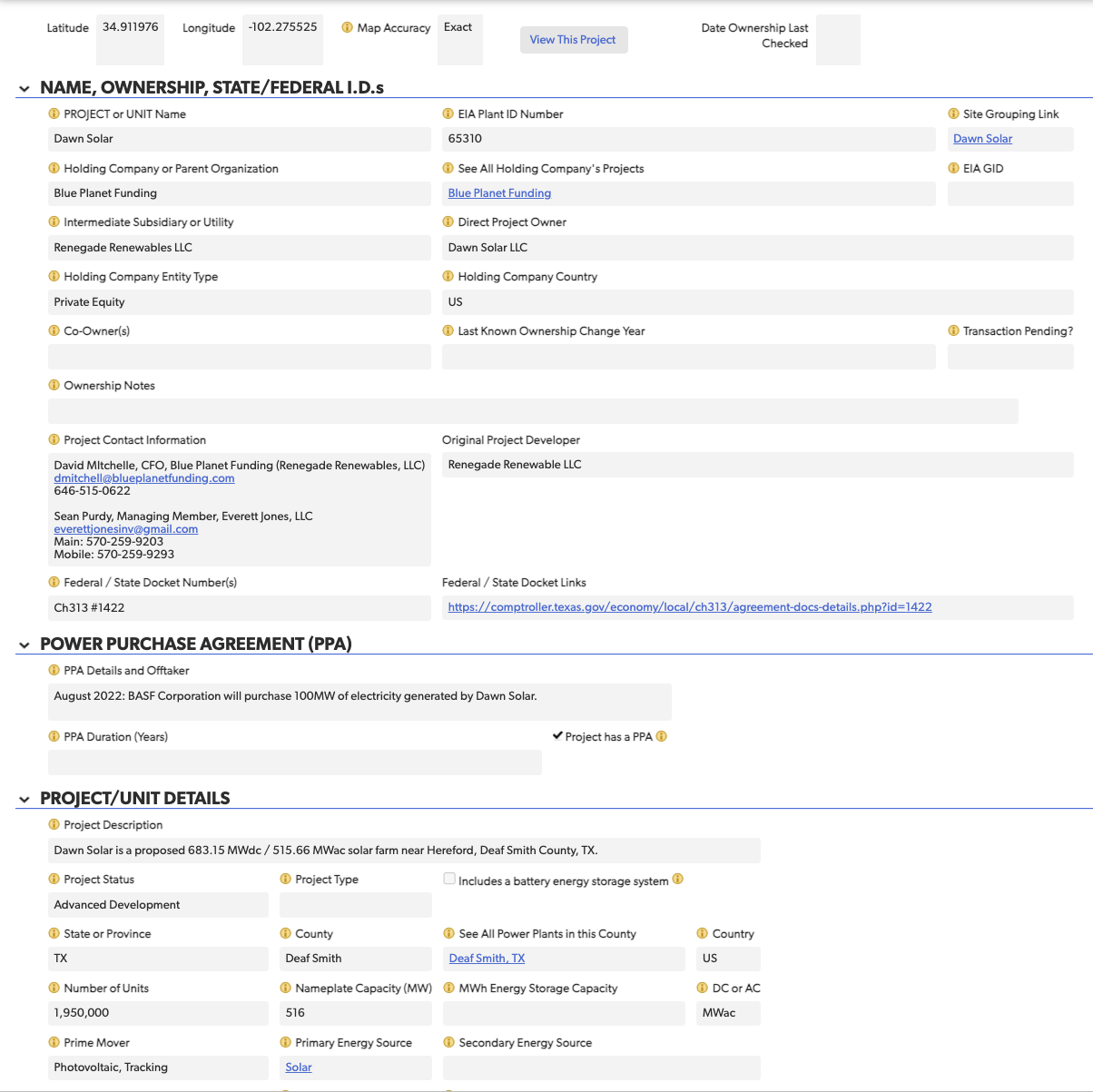Click the project name field showing Dawn Solar
This screenshot has height=1092, width=1093.
[x=240, y=139]
